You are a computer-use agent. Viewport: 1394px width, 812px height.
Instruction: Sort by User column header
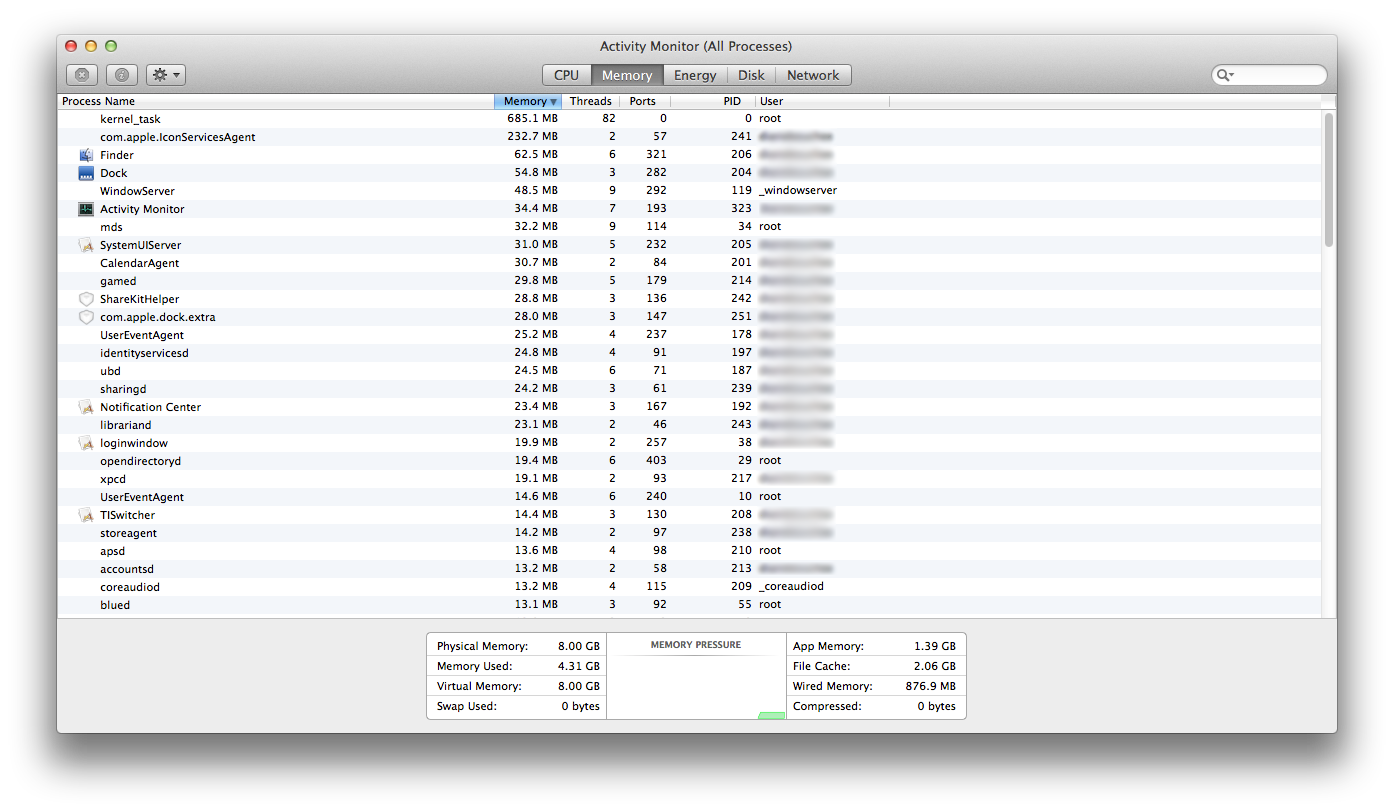(x=822, y=101)
